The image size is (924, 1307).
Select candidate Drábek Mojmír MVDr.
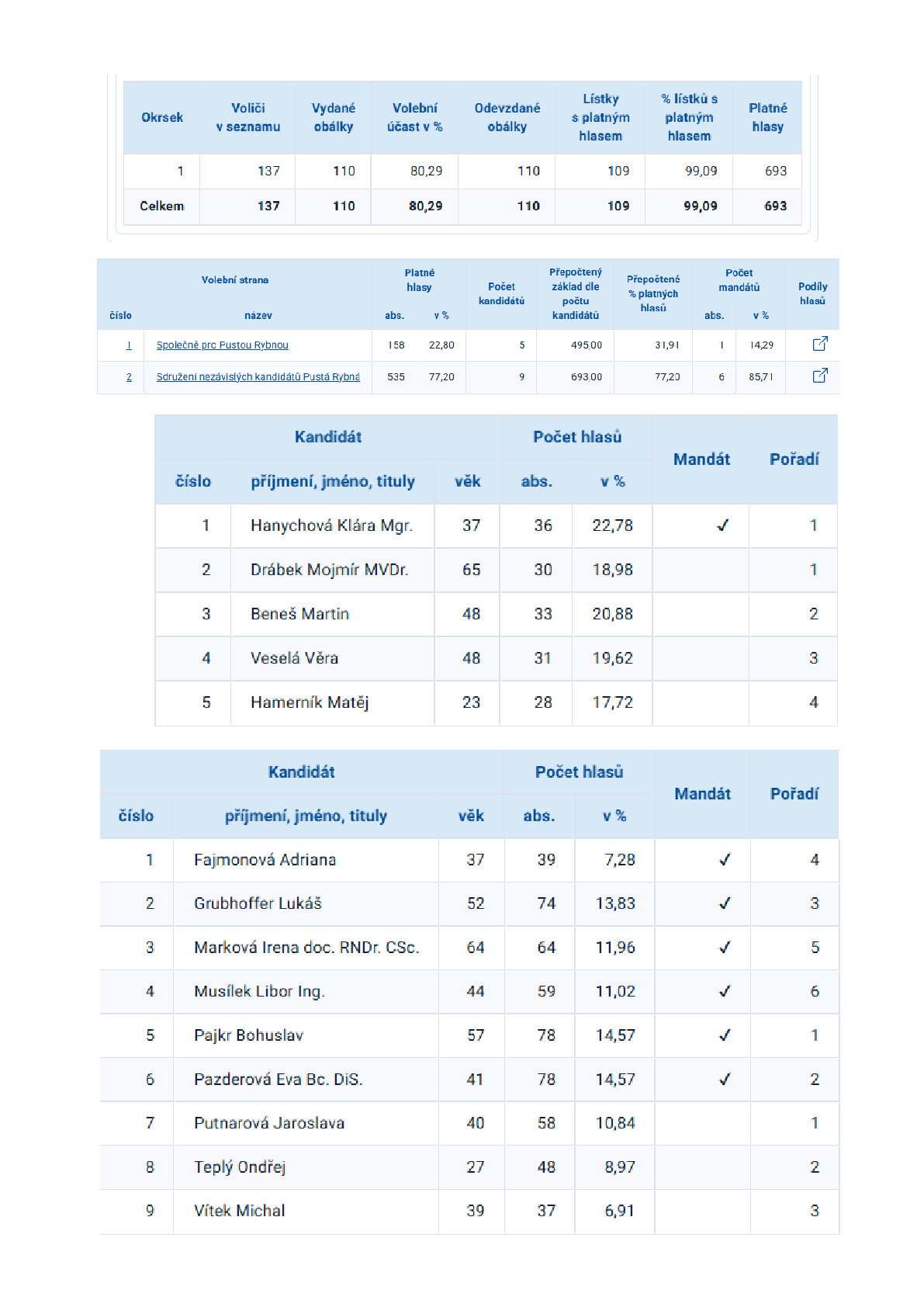(x=329, y=570)
